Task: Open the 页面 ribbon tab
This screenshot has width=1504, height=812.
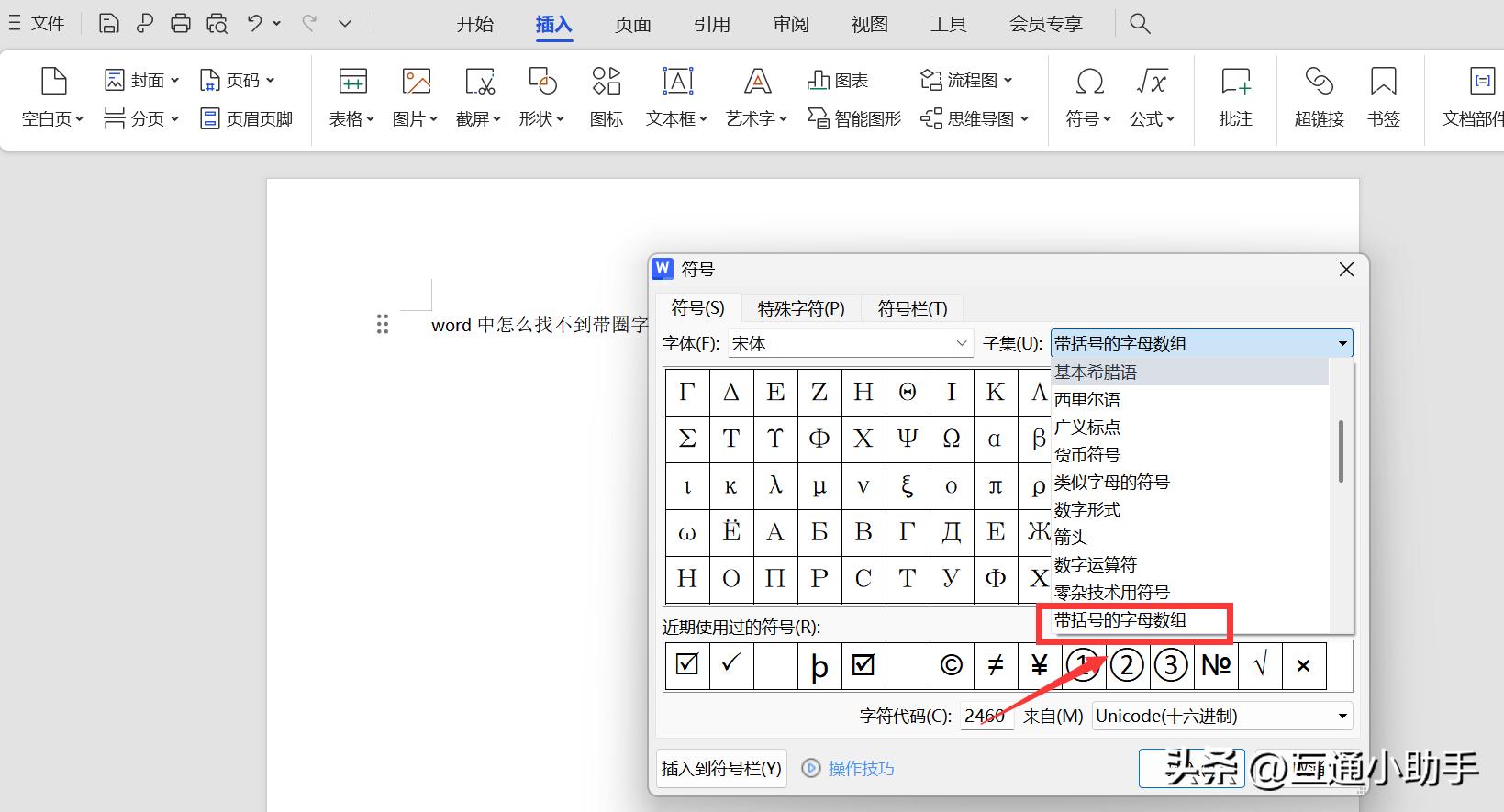Action: [632, 24]
